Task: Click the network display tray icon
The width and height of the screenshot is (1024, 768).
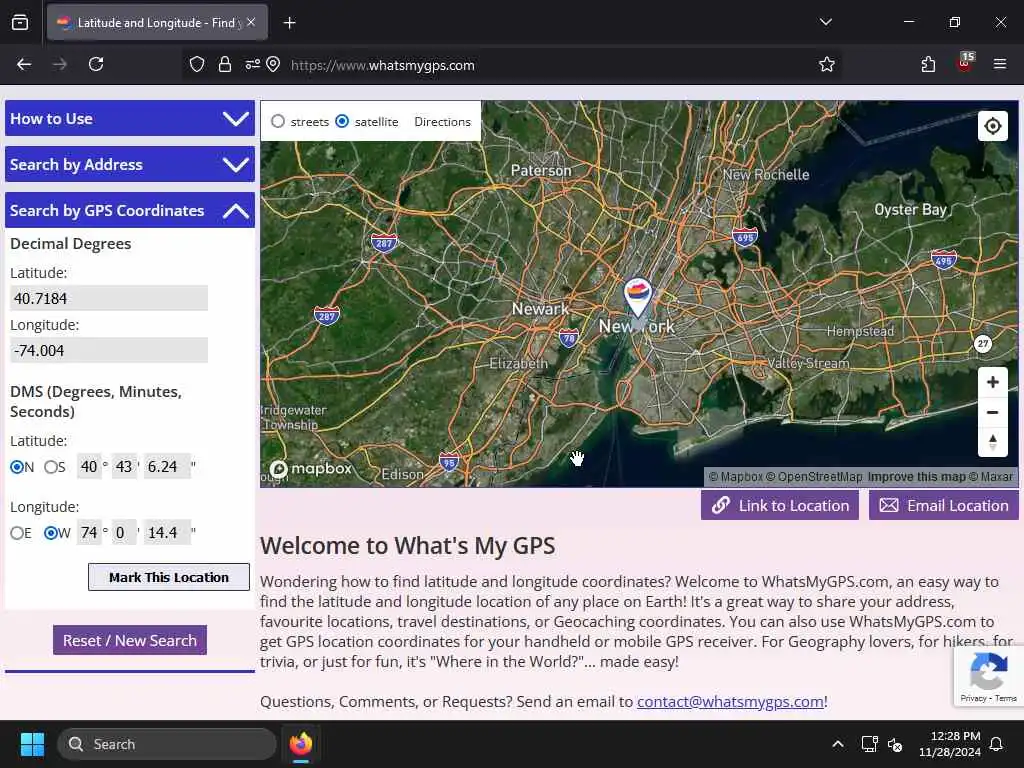Action: [869, 744]
